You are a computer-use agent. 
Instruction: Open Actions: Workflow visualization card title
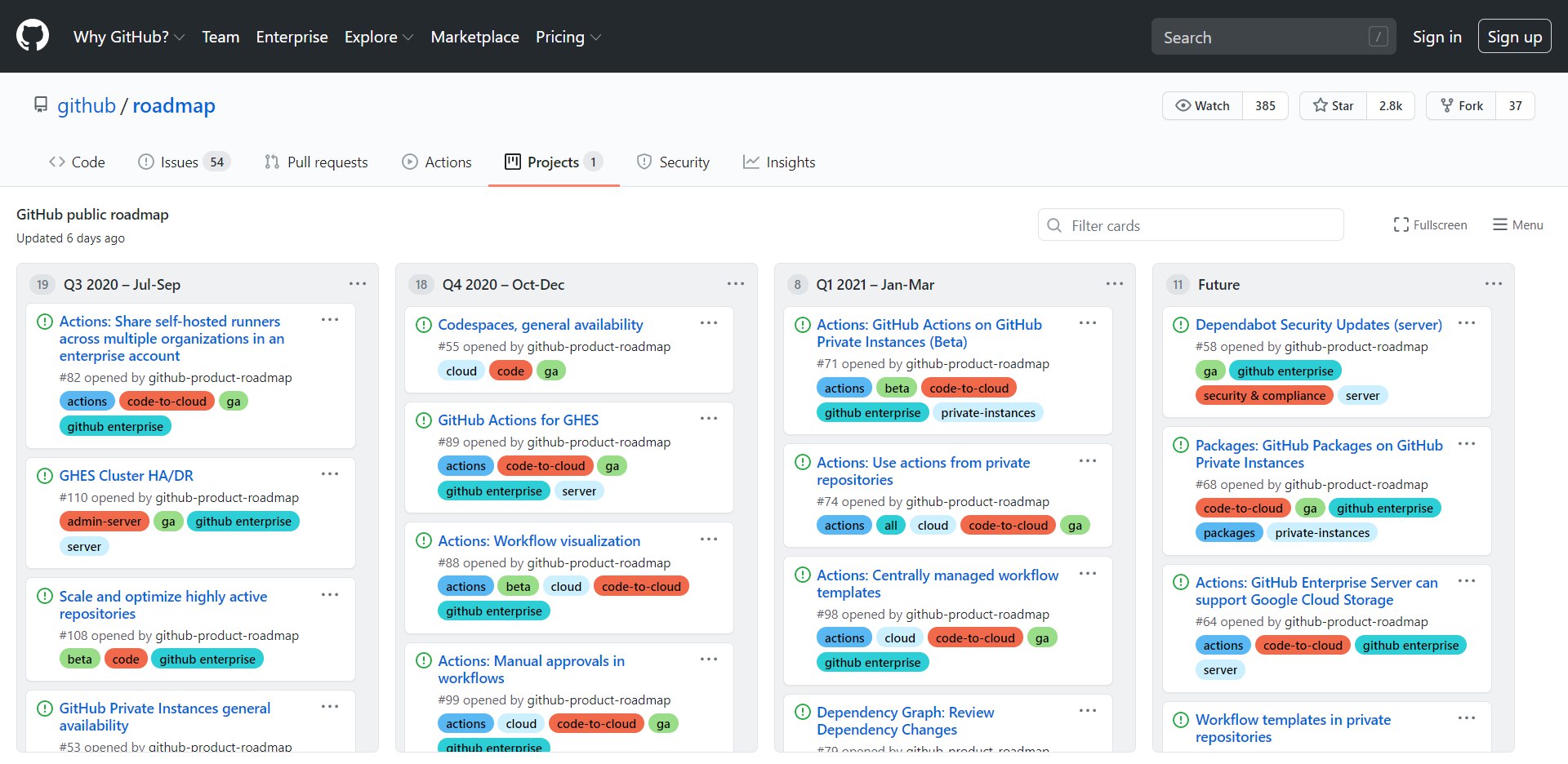(x=539, y=540)
